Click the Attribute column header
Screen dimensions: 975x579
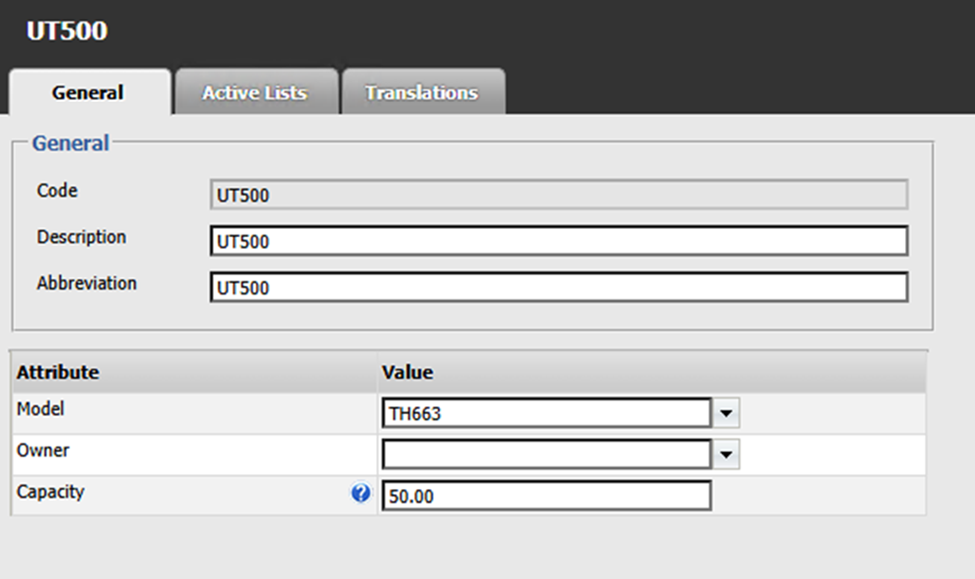coord(58,372)
